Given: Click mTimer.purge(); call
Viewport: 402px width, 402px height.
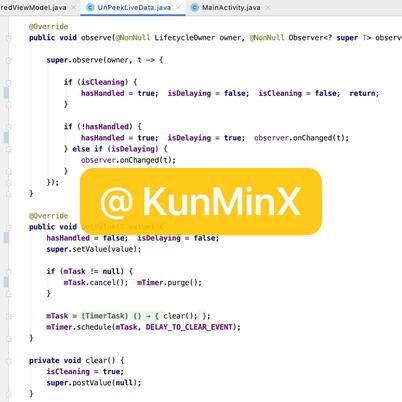Looking at the screenshot, I should coord(169,283).
